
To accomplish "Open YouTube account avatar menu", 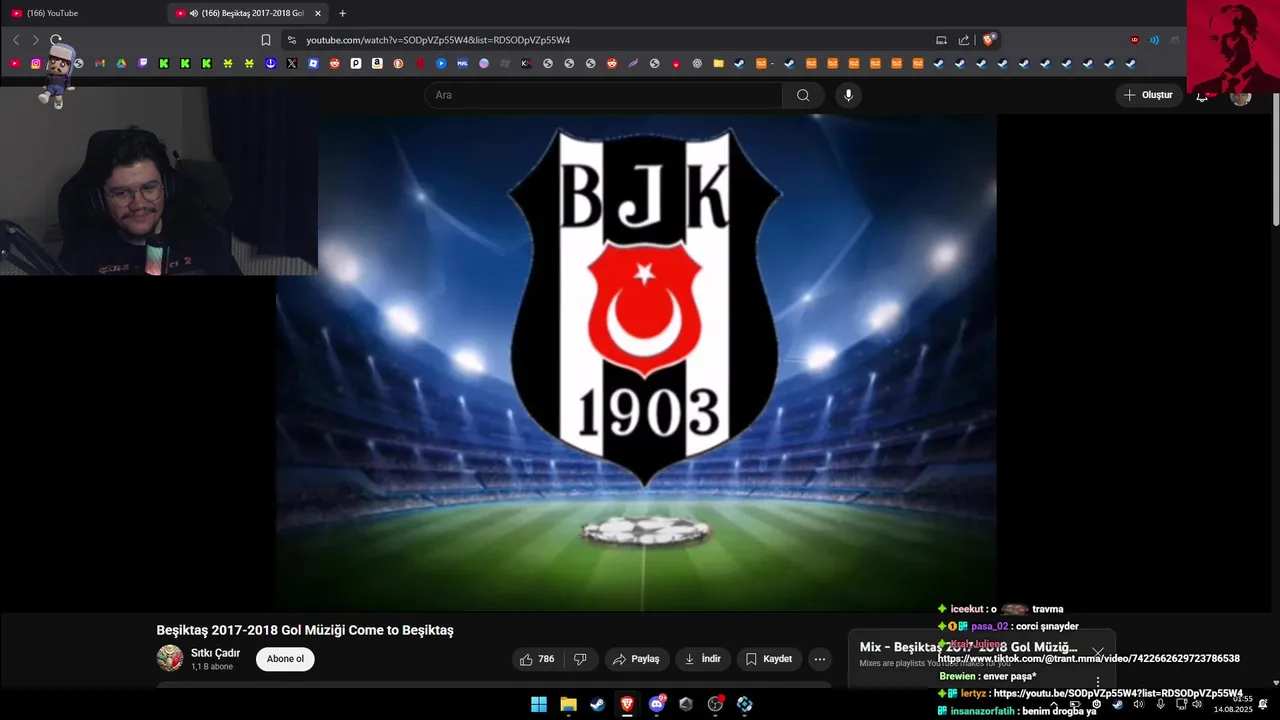I will (x=1241, y=96).
